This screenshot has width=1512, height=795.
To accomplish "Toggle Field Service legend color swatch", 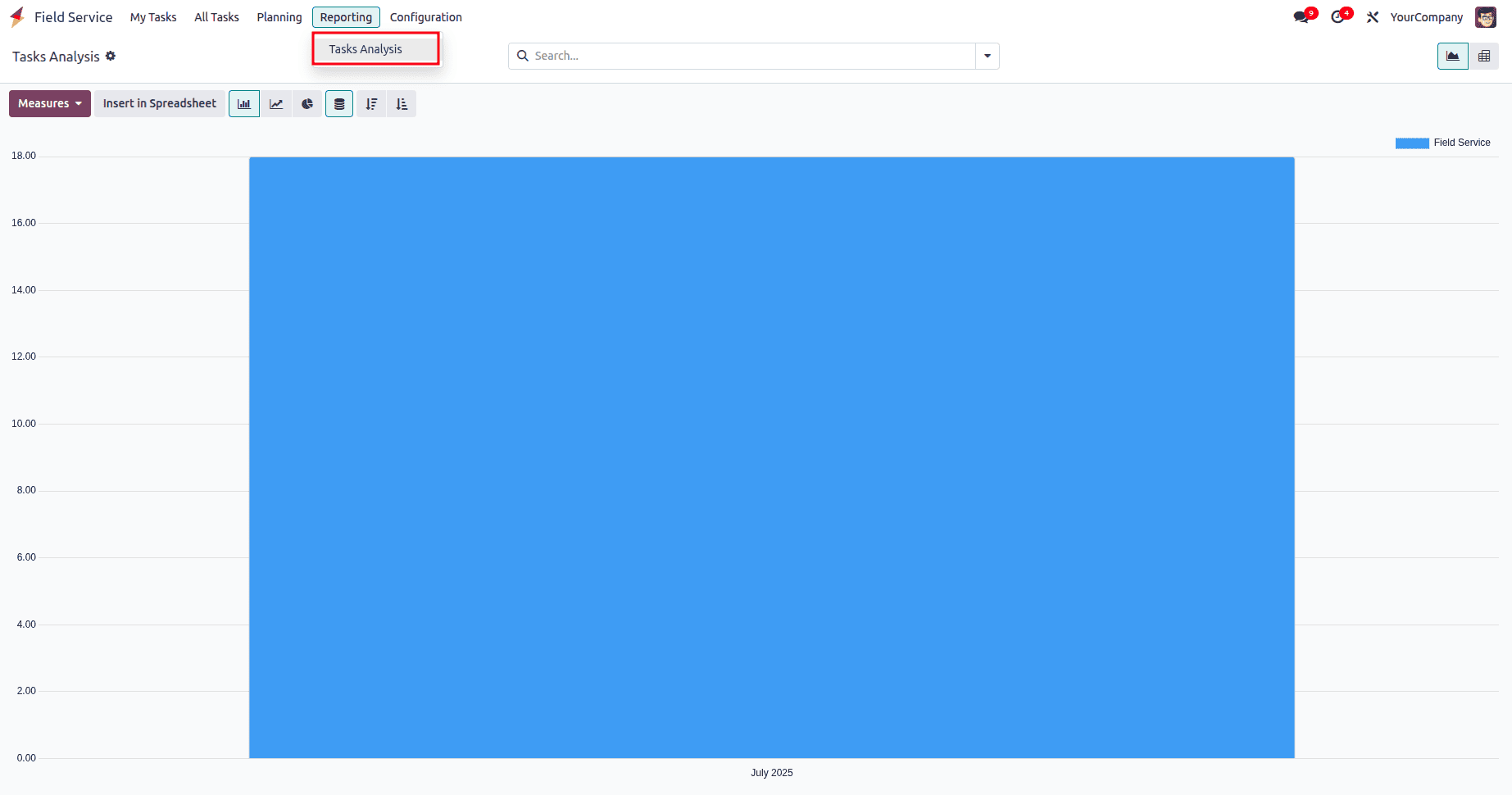I will 1412,143.
